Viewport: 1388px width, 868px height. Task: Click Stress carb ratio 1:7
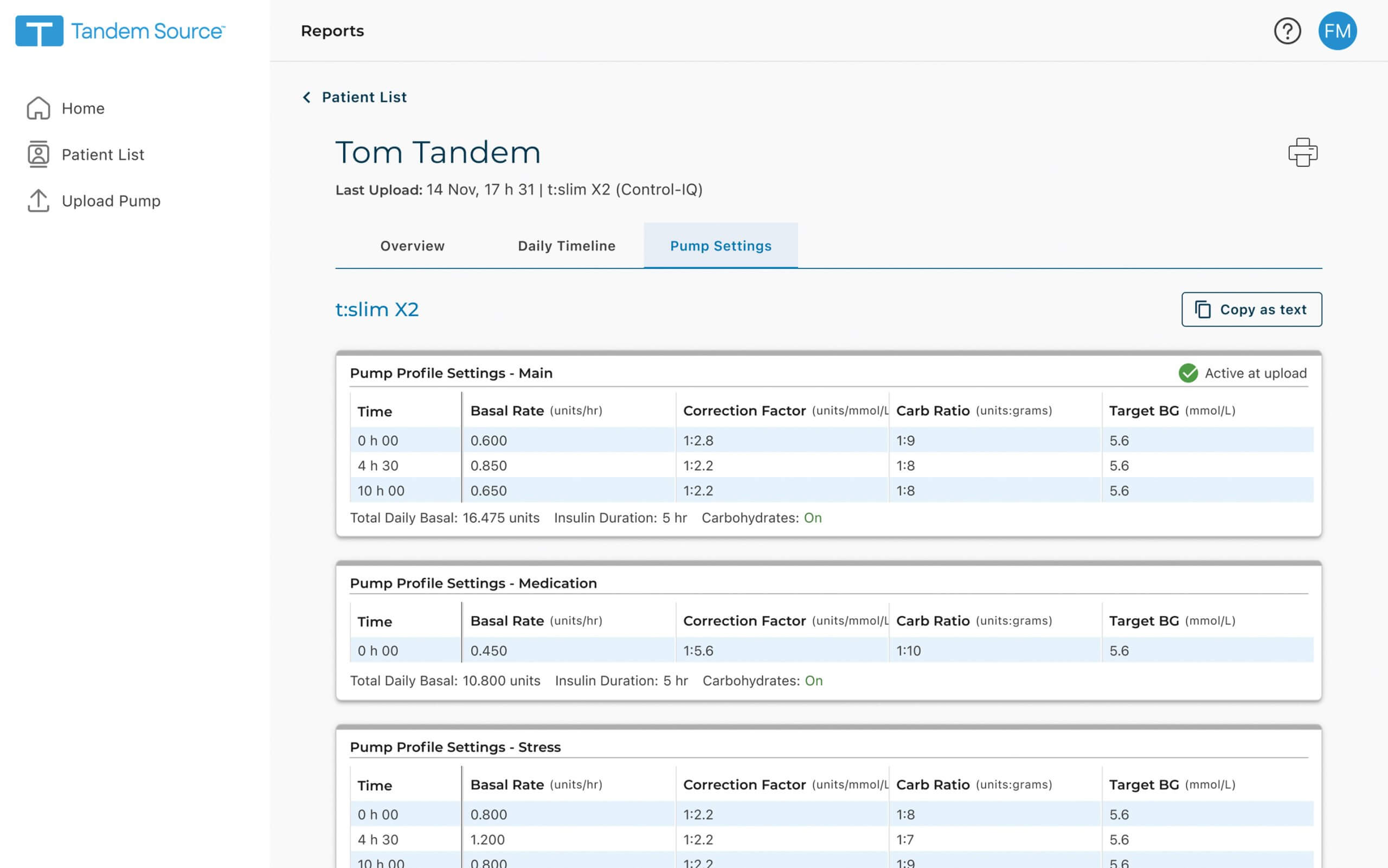[905, 839]
